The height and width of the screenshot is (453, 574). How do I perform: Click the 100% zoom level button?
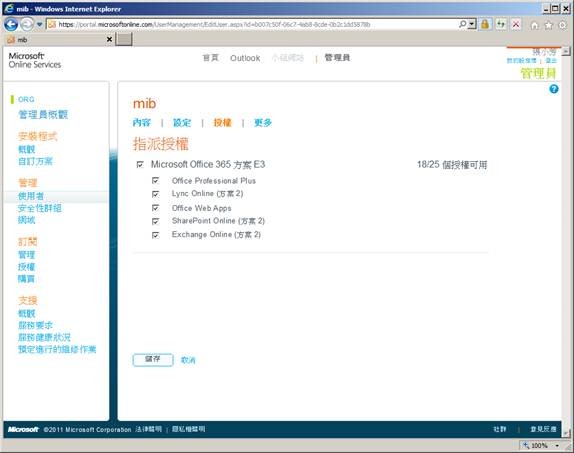(x=535, y=446)
